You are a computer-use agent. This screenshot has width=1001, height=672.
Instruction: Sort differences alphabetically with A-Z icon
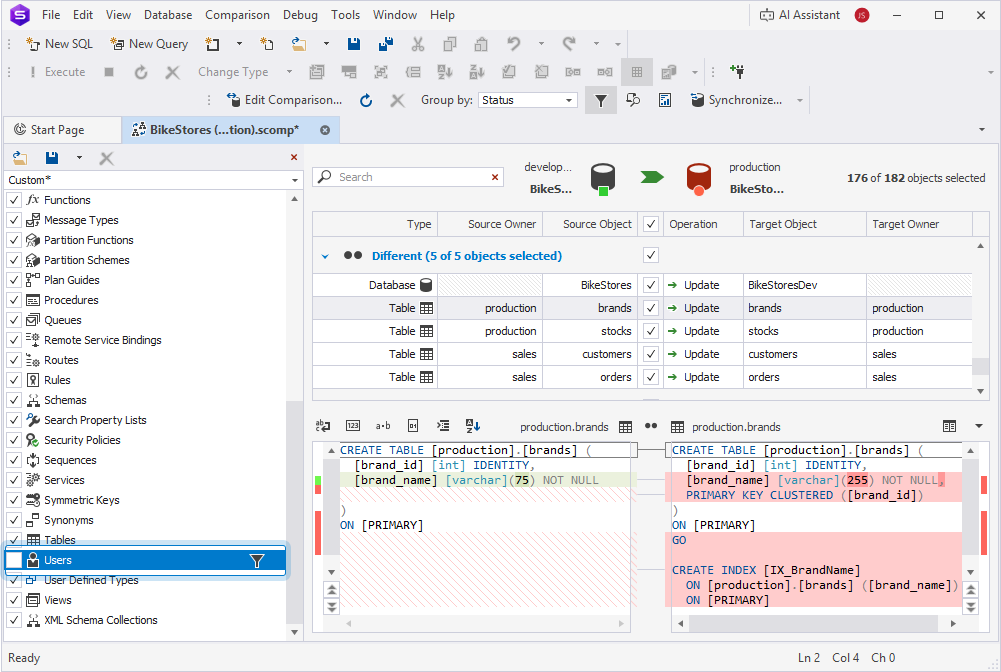point(472,426)
